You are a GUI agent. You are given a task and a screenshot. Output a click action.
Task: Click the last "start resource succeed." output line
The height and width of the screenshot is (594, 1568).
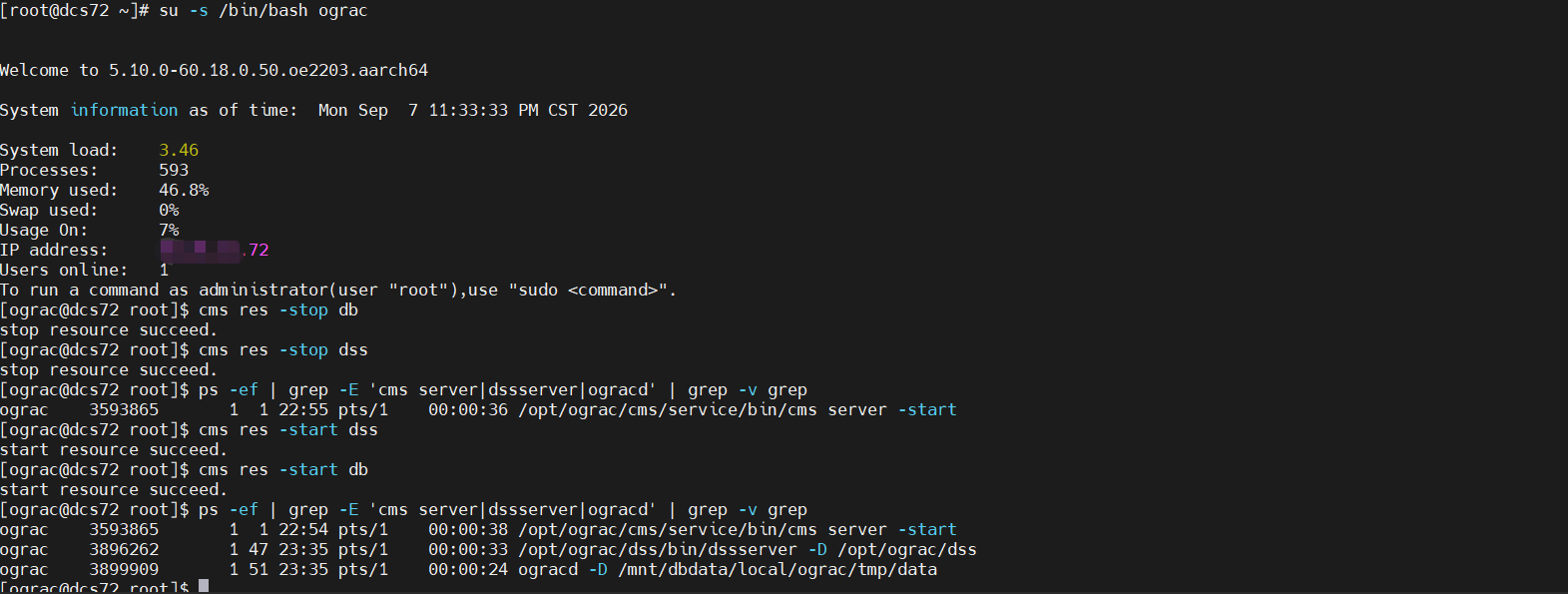pos(114,489)
